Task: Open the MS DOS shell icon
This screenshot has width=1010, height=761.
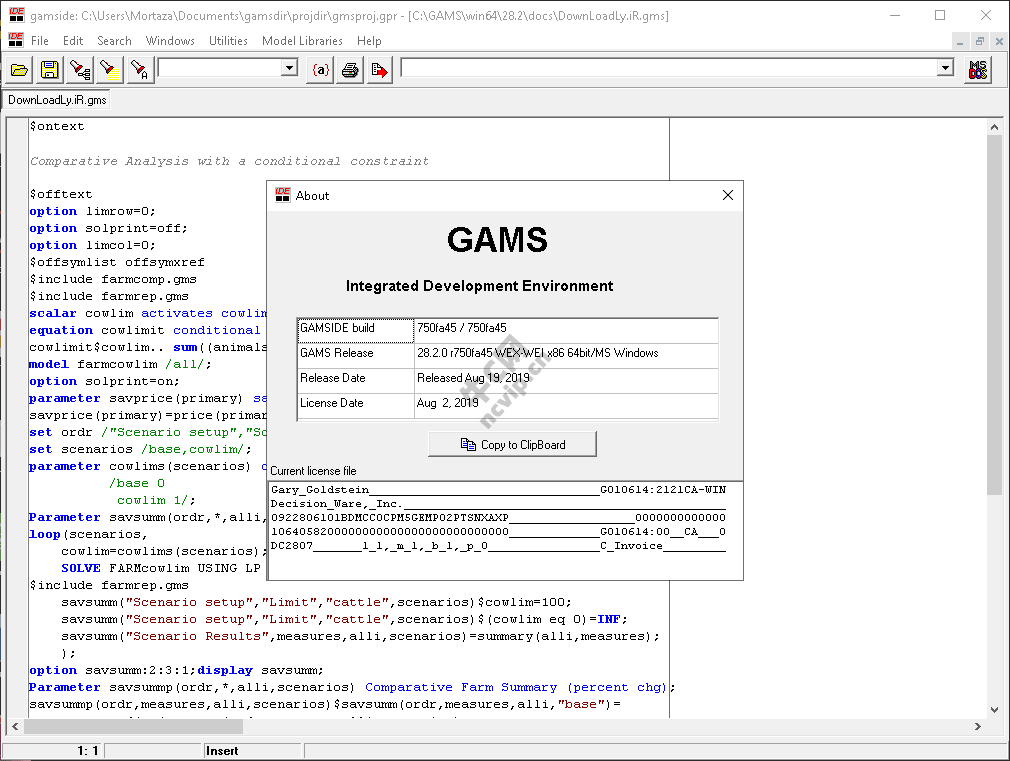Action: [x=978, y=70]
